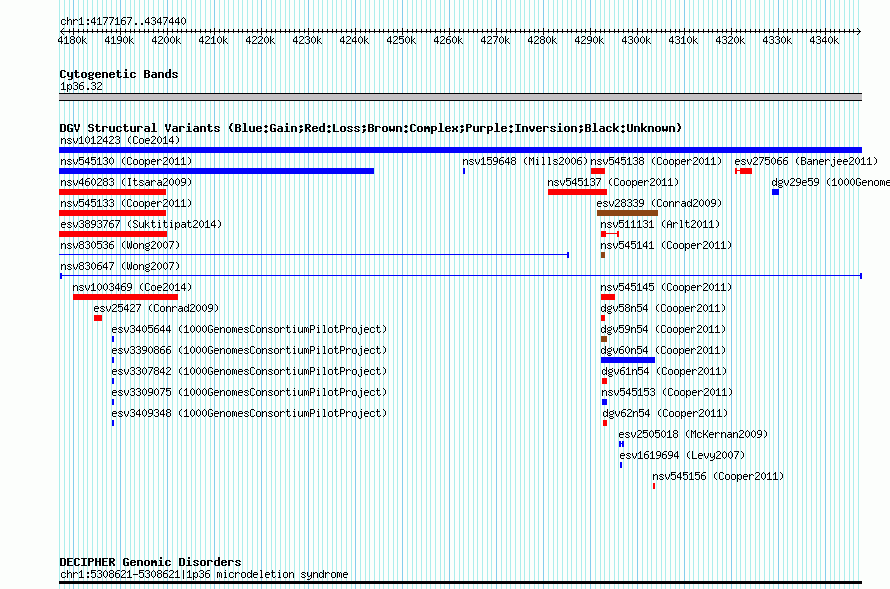Click the esv3309075 variant label
This screenshot has height=589, width=890.
[x=249, y=392]
